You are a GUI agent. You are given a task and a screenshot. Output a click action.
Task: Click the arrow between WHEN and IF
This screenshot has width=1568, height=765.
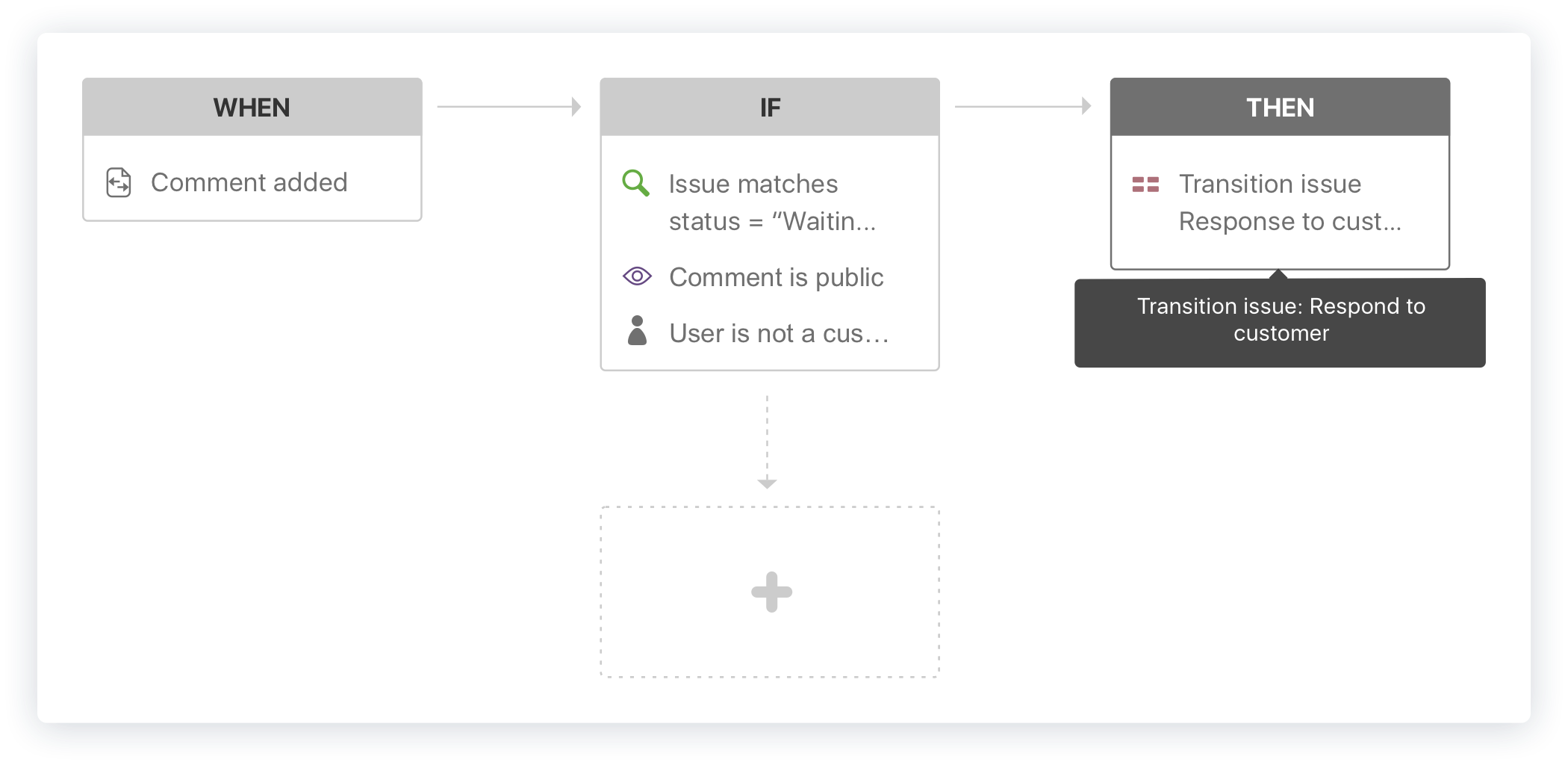[509, 107]
